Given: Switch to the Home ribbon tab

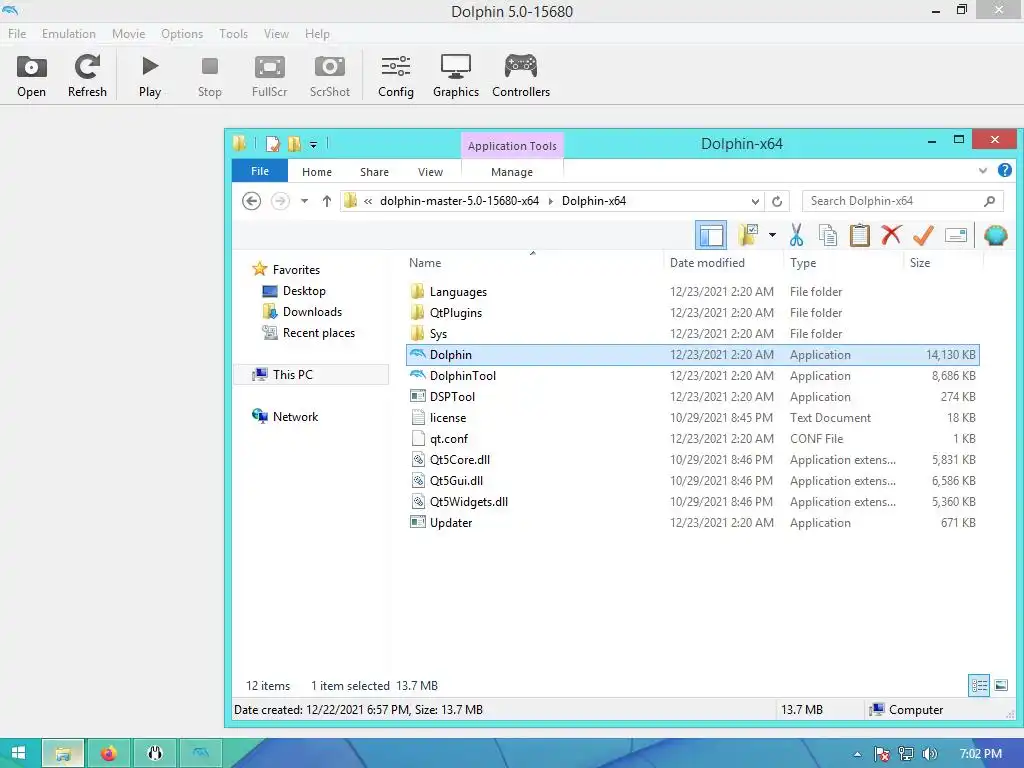Looking at the screenshot, I should coord(317,172).
